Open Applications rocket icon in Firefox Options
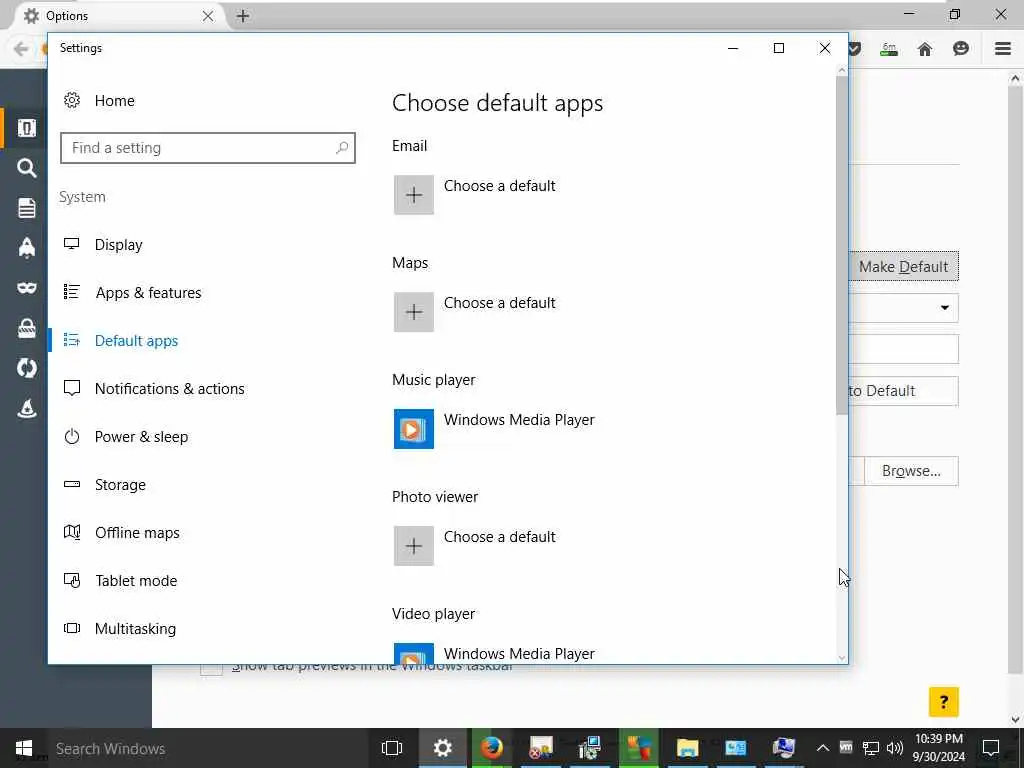 click(x=26, y=248)
